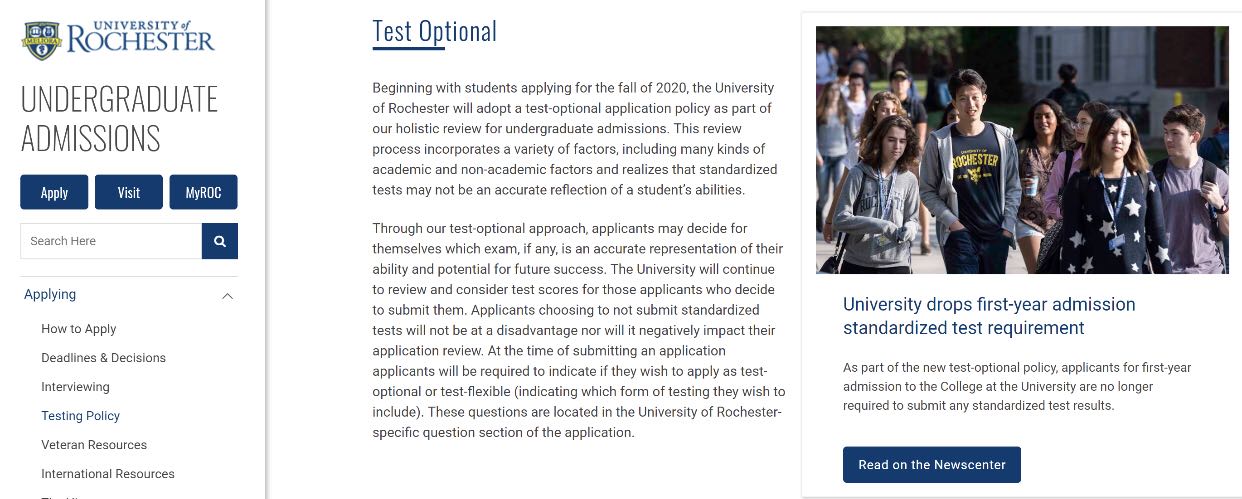The height and width of the screenshot is (499, 1242).
Task: Focus the Search Here input field
Action: [110, 241]
